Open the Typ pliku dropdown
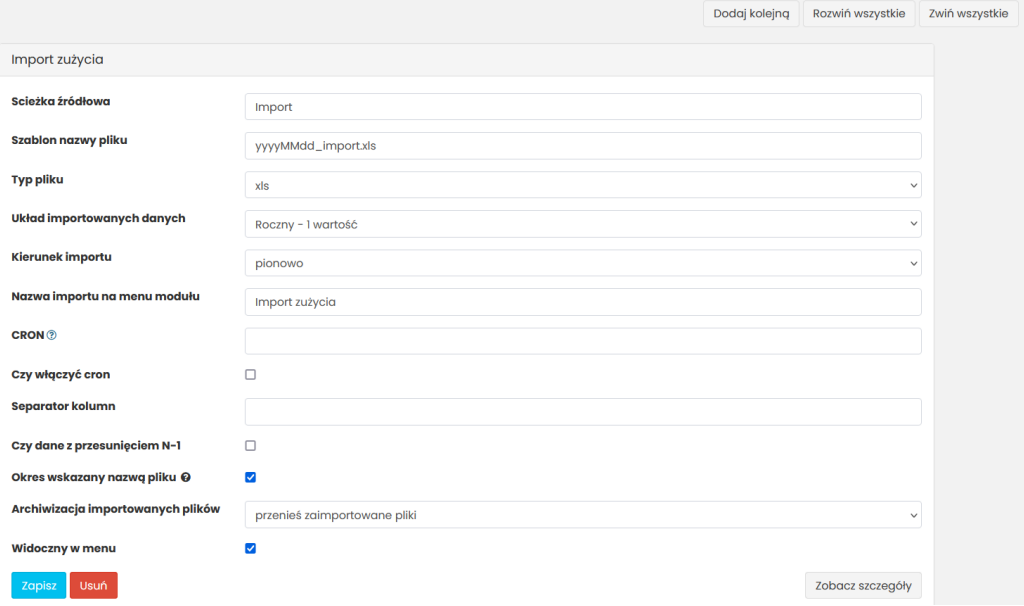Viewport: 1024px width, 606px height. click(x=582, y=185)
